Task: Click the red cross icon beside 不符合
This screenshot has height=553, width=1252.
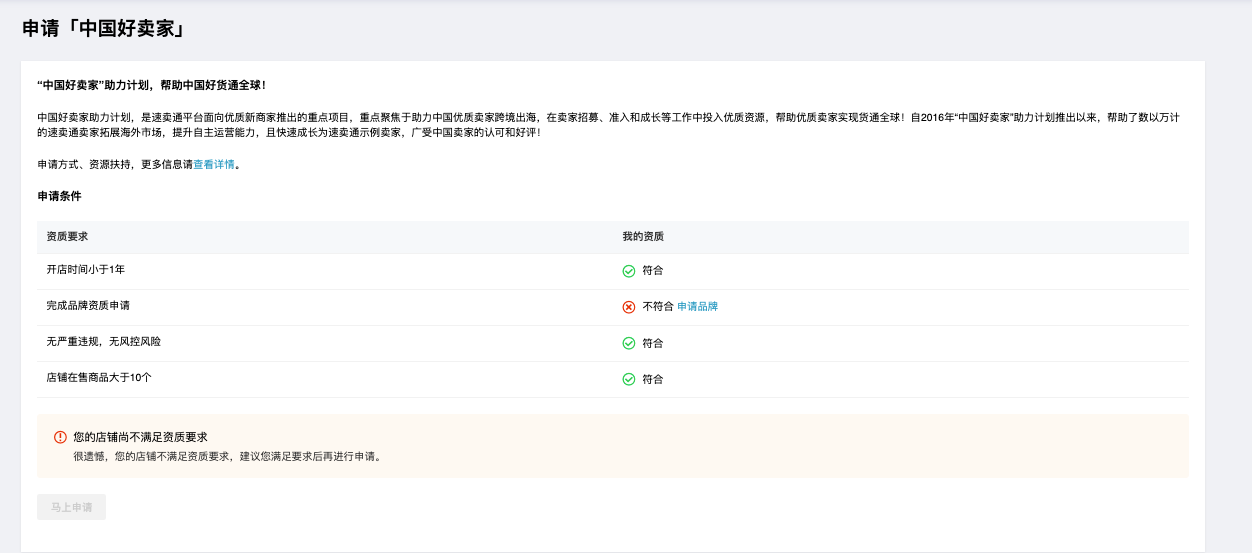Action: coord(629,307)
